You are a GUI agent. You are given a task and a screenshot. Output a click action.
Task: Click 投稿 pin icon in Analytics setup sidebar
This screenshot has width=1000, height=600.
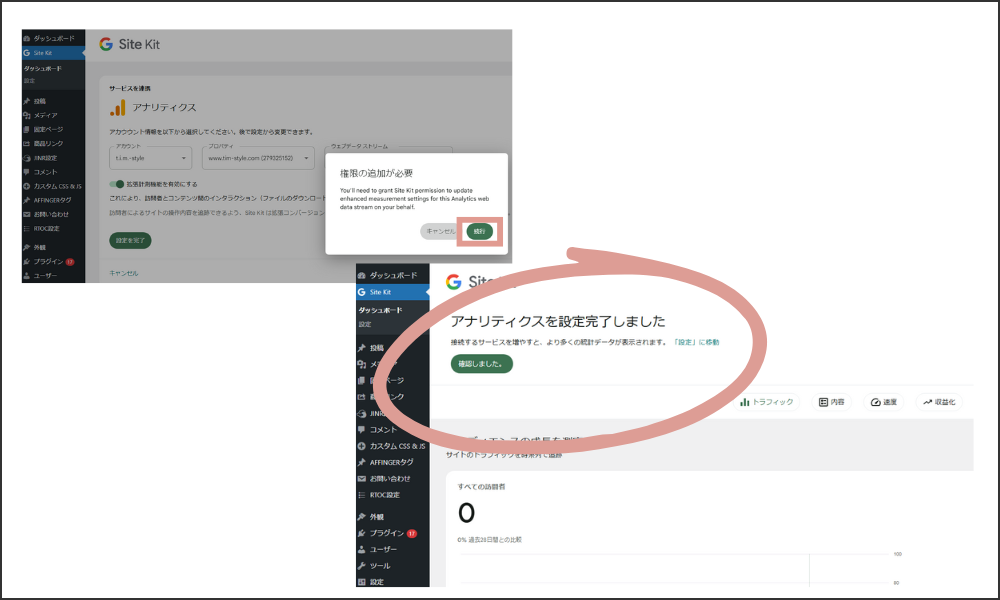[27, 101]
